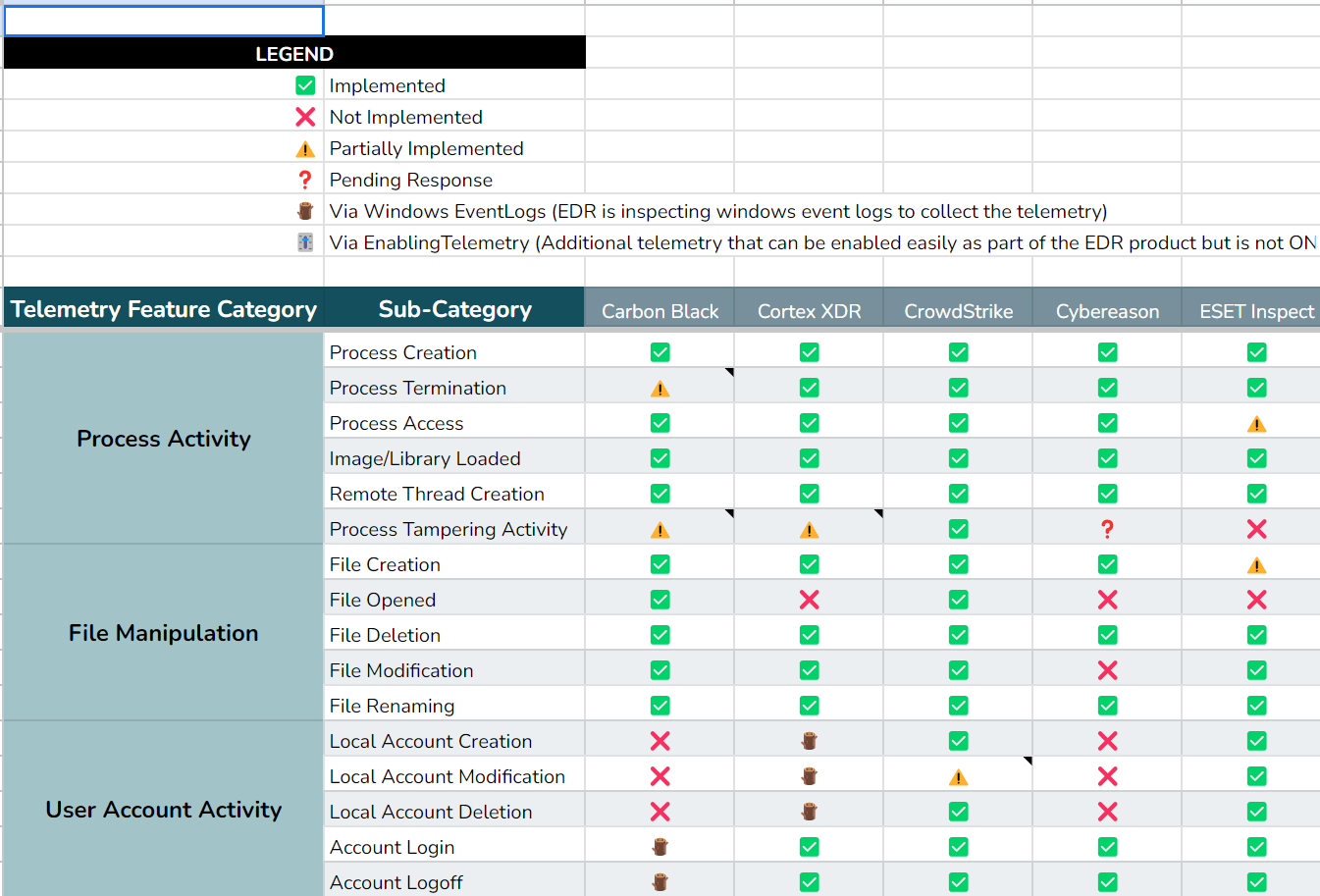
Task: Select the File Manipulation merged category cell
Action: 164,633
